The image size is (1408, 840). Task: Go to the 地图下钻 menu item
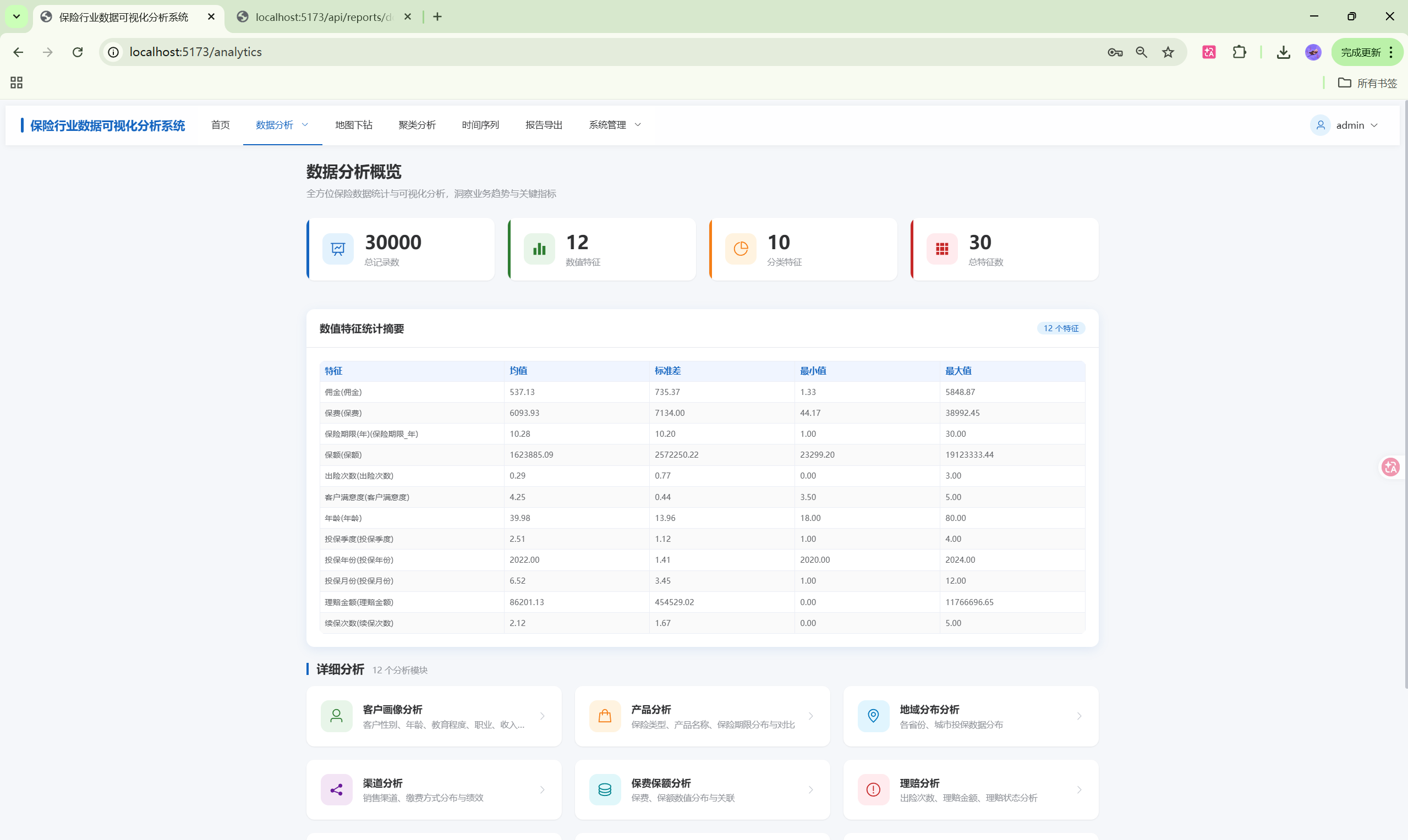(x=353, y=125)
